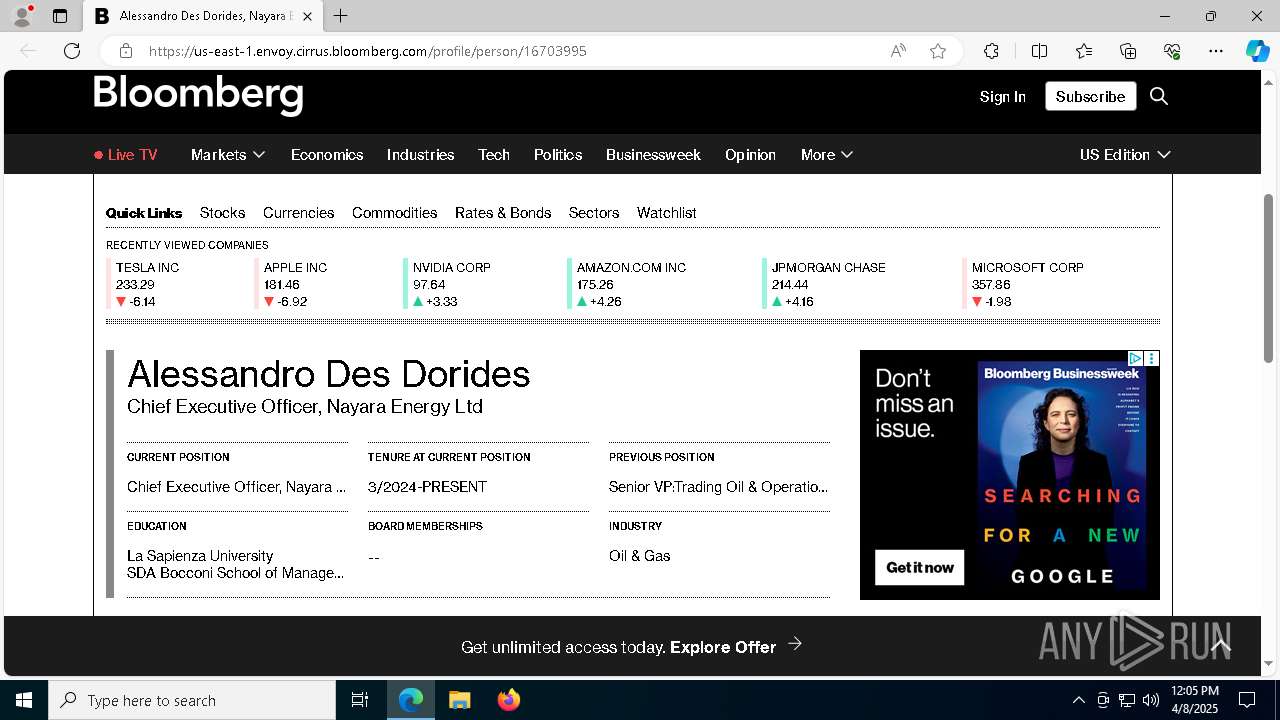This screenshot has height=720, width=1280.
Task: Open the notifications center icon
Action: [x=1247, y=700]
